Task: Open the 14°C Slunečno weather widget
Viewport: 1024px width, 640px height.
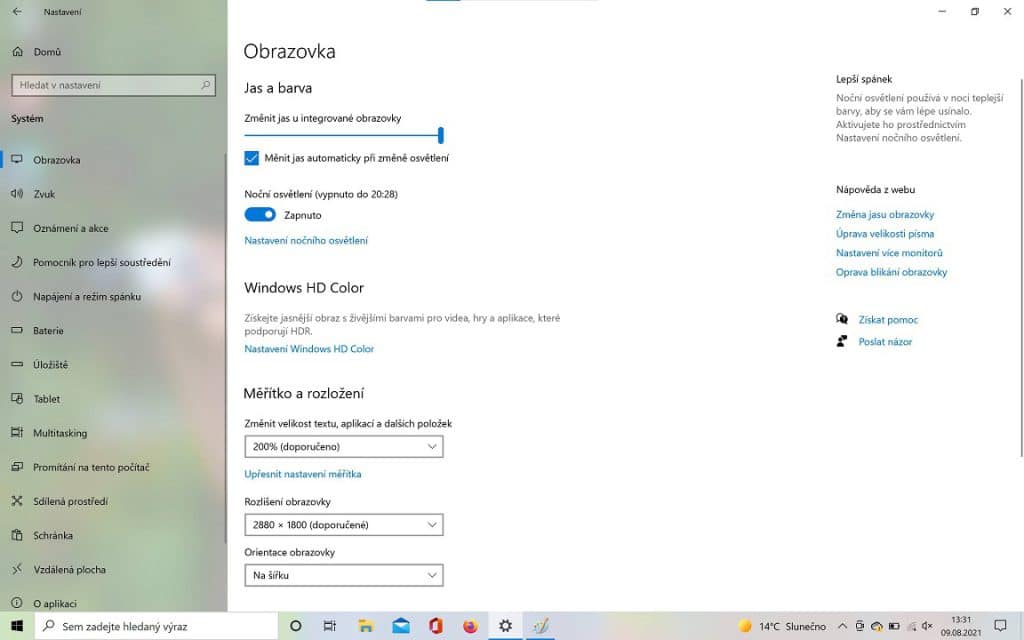Action: click(x=782, y=626)
